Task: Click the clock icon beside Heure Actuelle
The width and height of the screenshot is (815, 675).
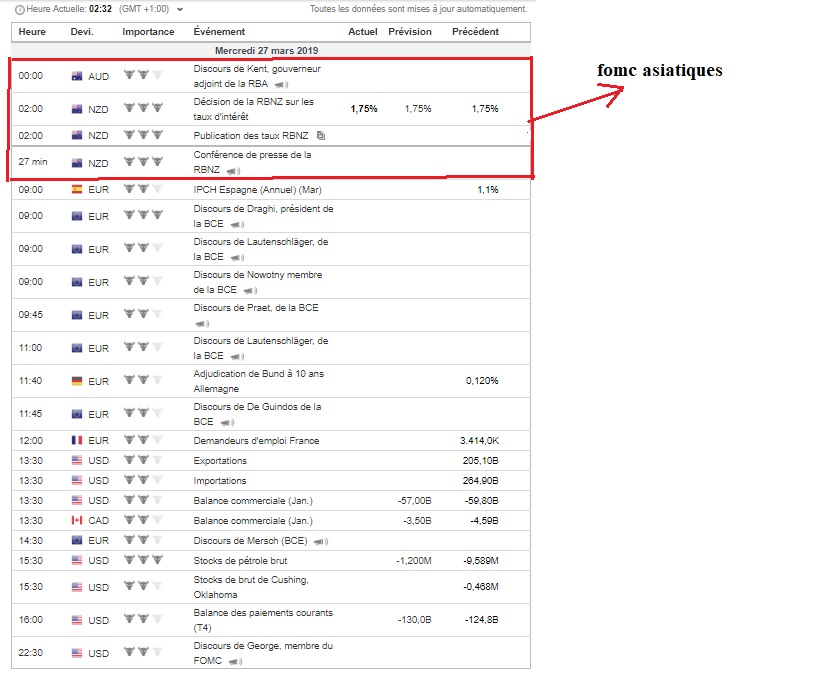Action: 20,9
